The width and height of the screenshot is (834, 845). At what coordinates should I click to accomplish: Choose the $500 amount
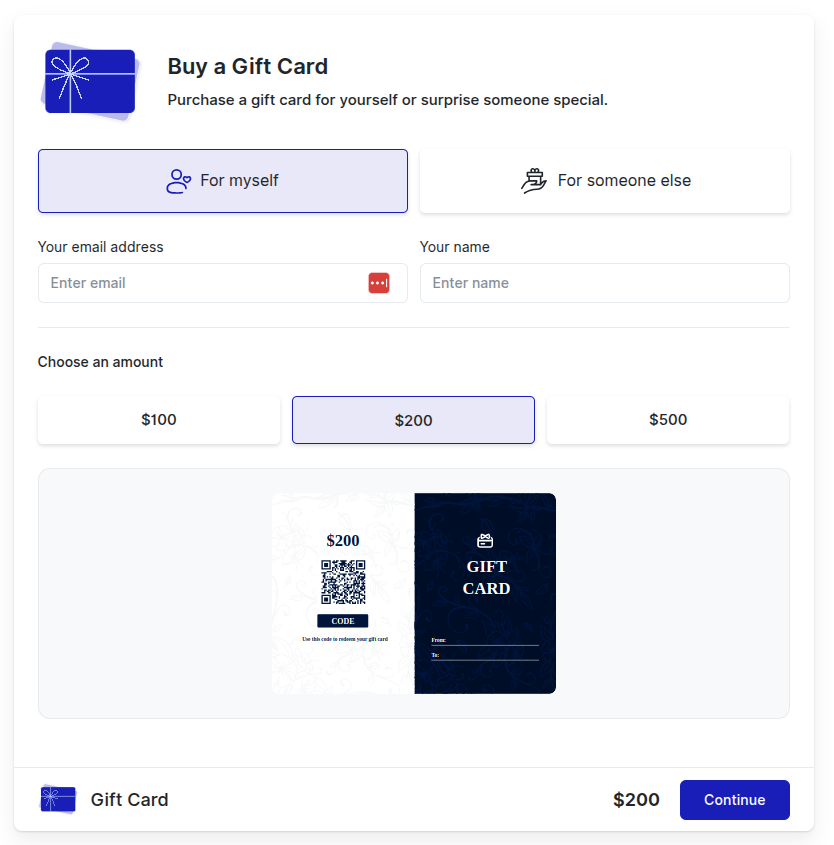click(x=668, y=420)
